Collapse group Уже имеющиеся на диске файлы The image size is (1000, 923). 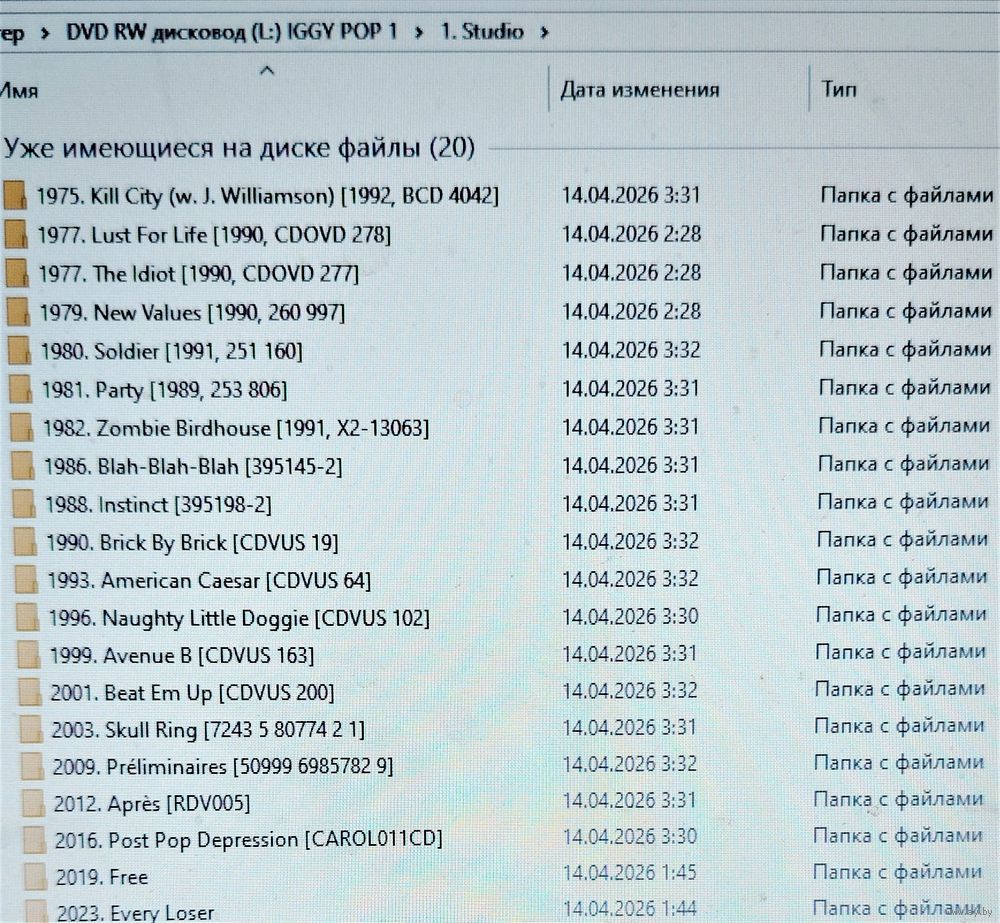[238, 148]
